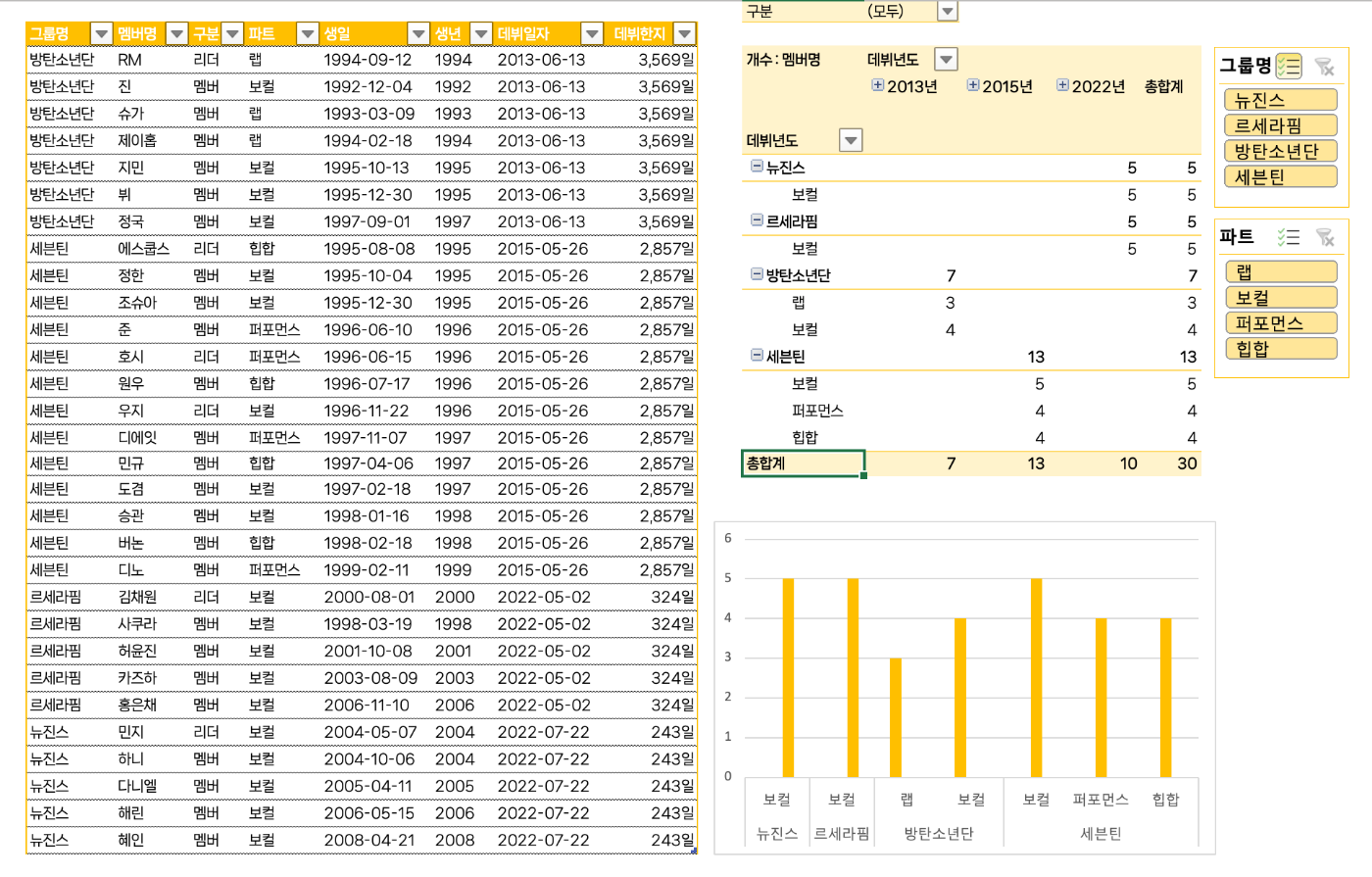Select the birthday cell 1999-02-11
The height and width of the screenshot is (877, 1372).
coord(367,569)
